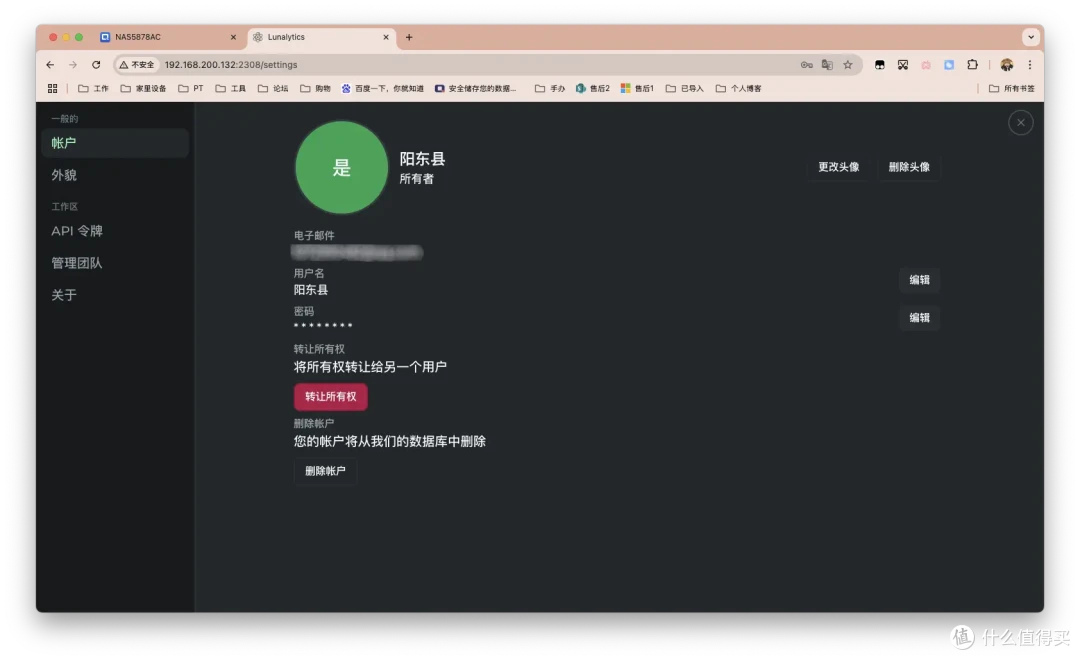Screen dimensions: 1080x660
Task: Open the Chrome profile avatar
Action: click(x=1007, y=65)
